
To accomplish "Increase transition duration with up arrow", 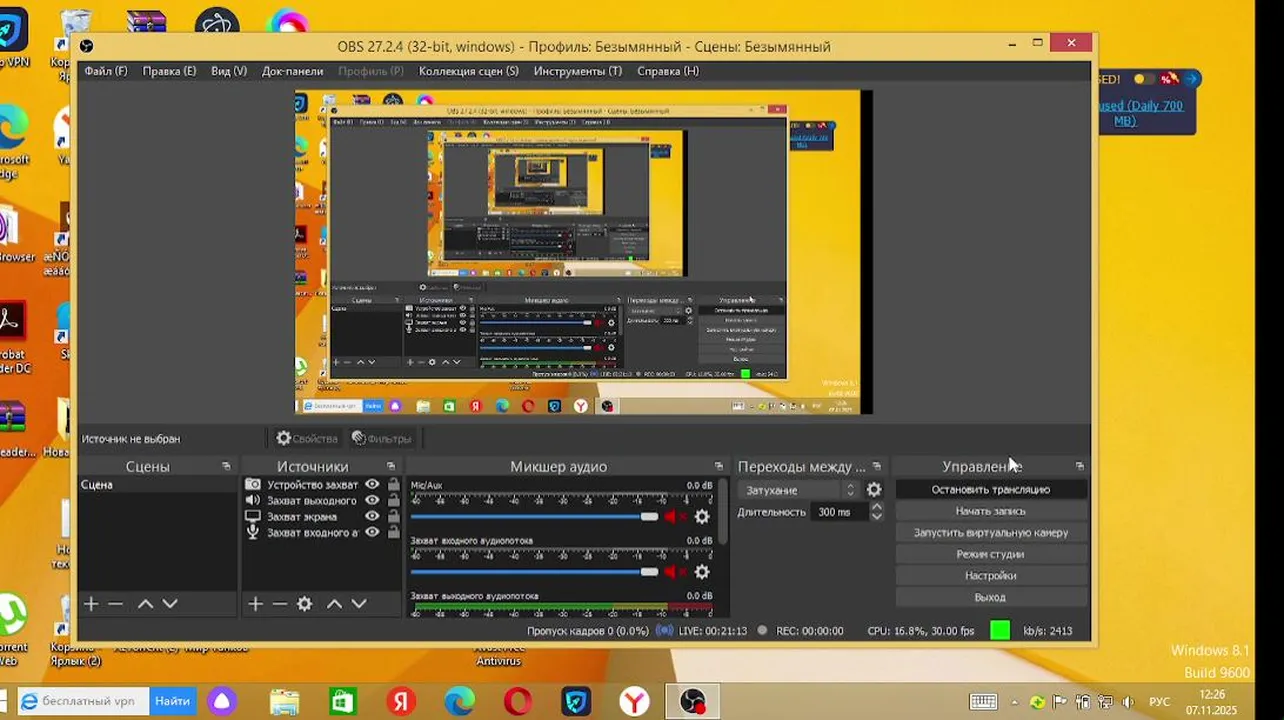I will click(x=877, y=507).
